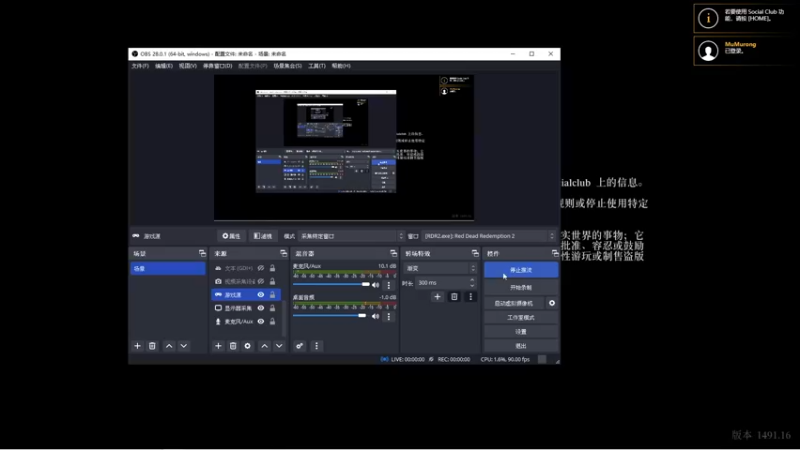Move selected source down in Sources panel
The height and width of the screenshot is (450, 800).
tap(279, 346)
